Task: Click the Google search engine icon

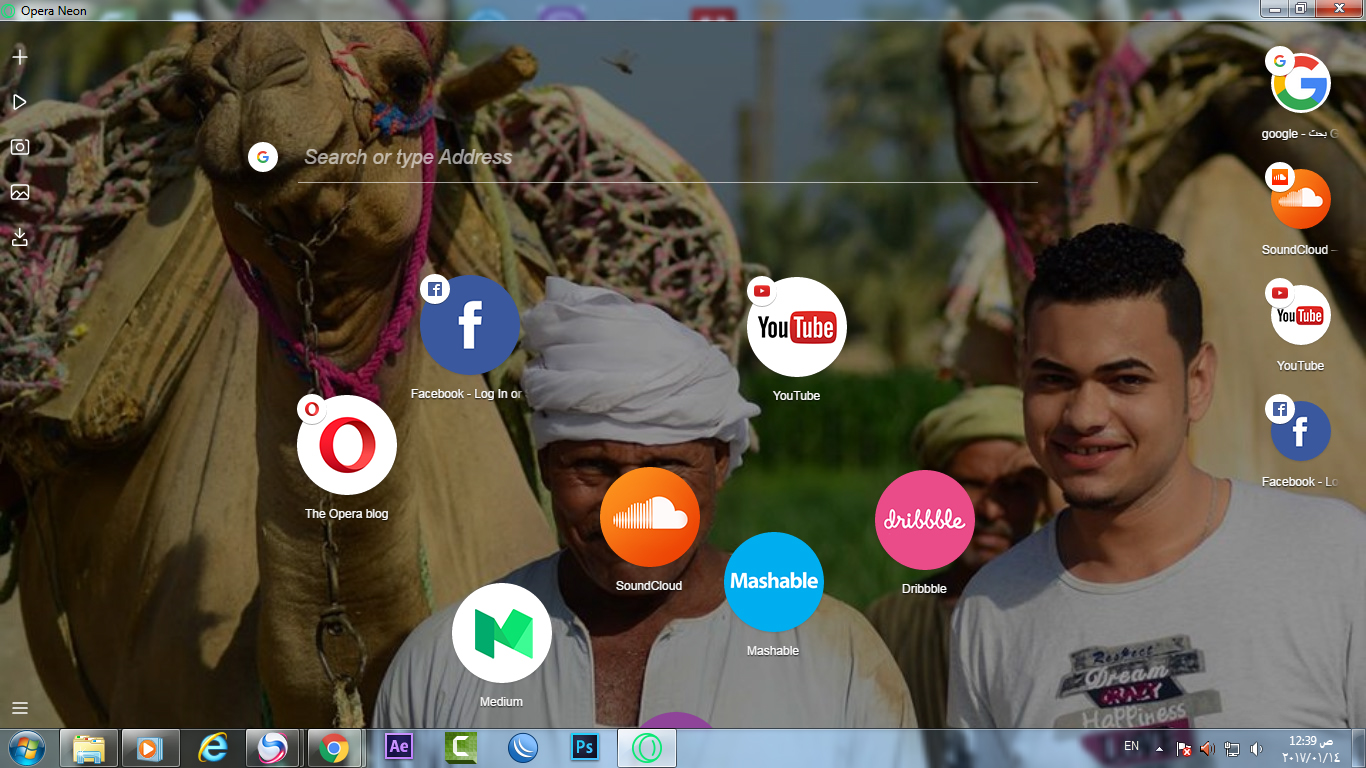Action: click(x=263, y=157)
